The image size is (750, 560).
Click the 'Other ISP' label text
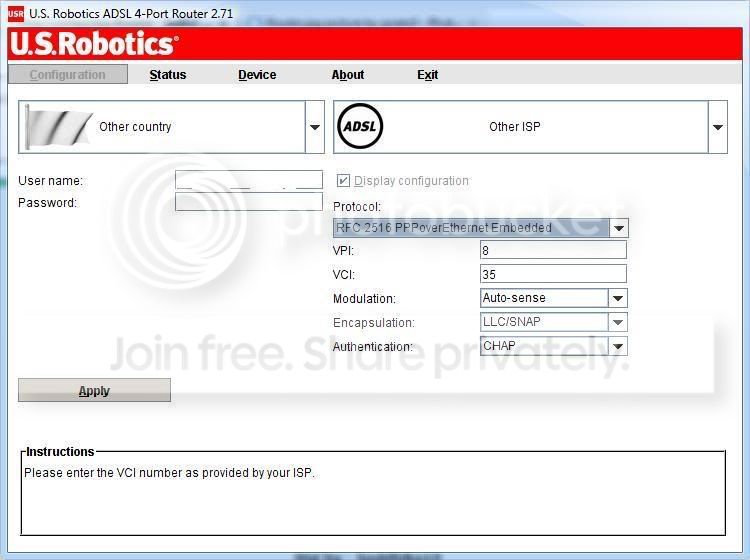pyautogui.click(x=515, y=127)
